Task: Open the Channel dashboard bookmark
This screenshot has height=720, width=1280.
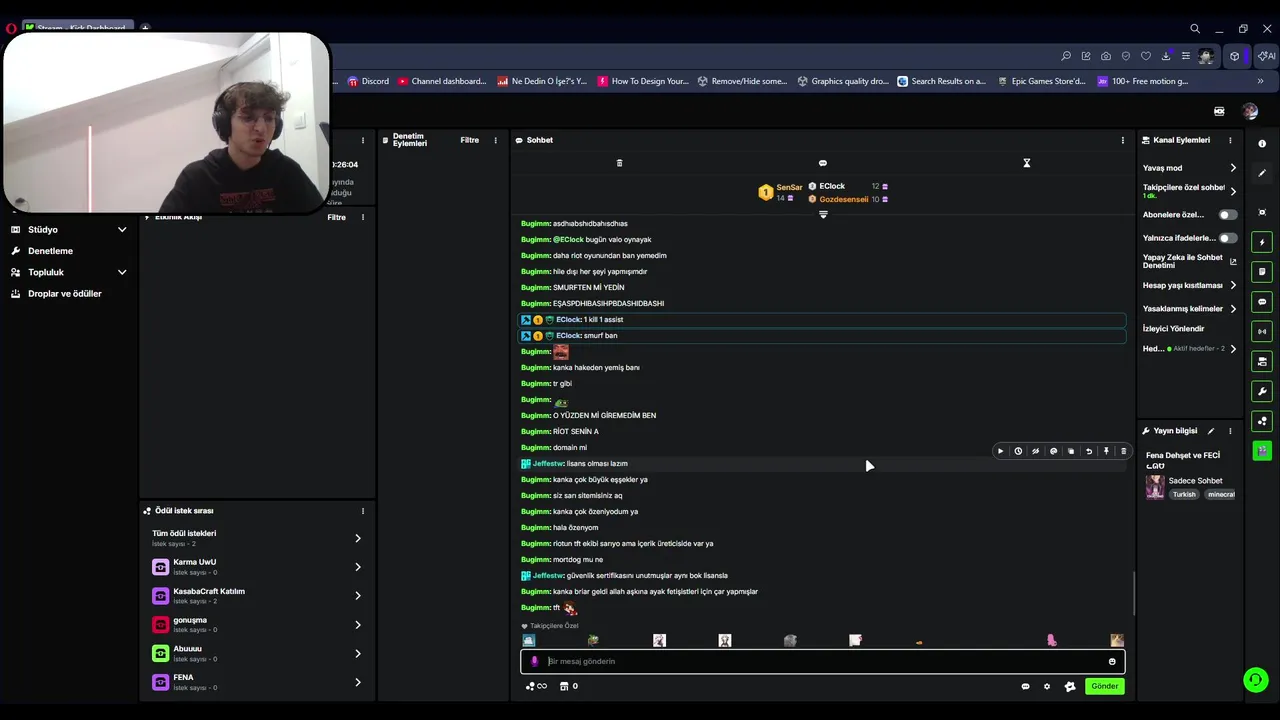Action: (441, 81)
